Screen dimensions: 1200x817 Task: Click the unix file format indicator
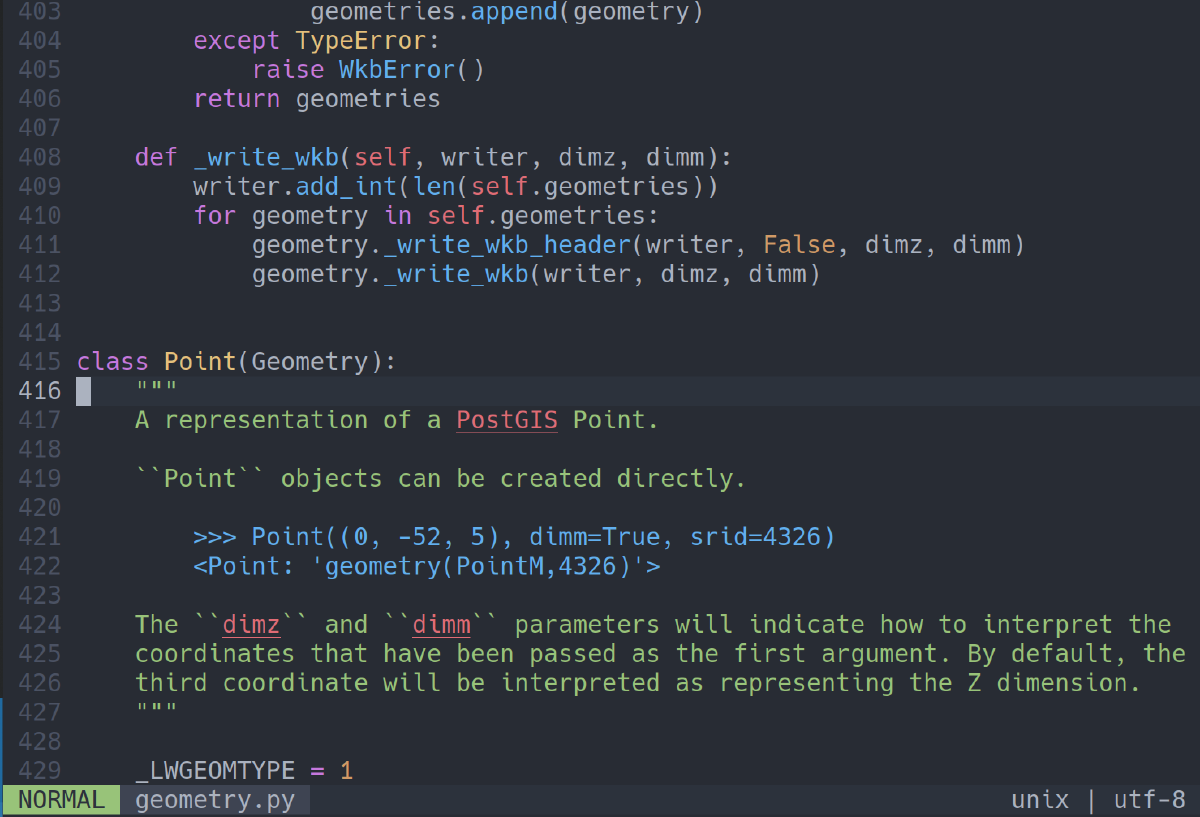coord(1040,800)
